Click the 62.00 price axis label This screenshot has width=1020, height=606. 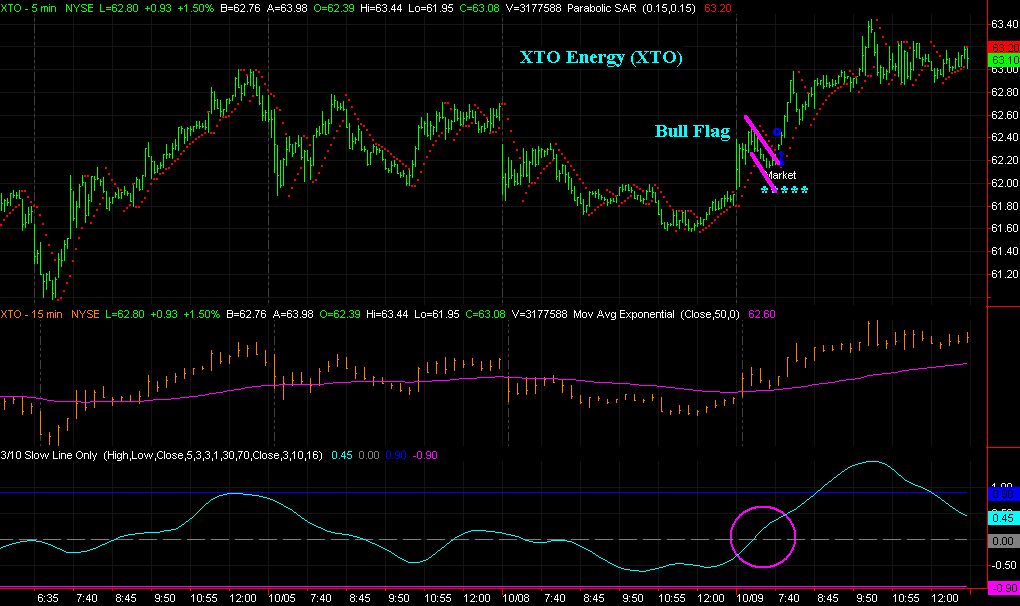1004,183
